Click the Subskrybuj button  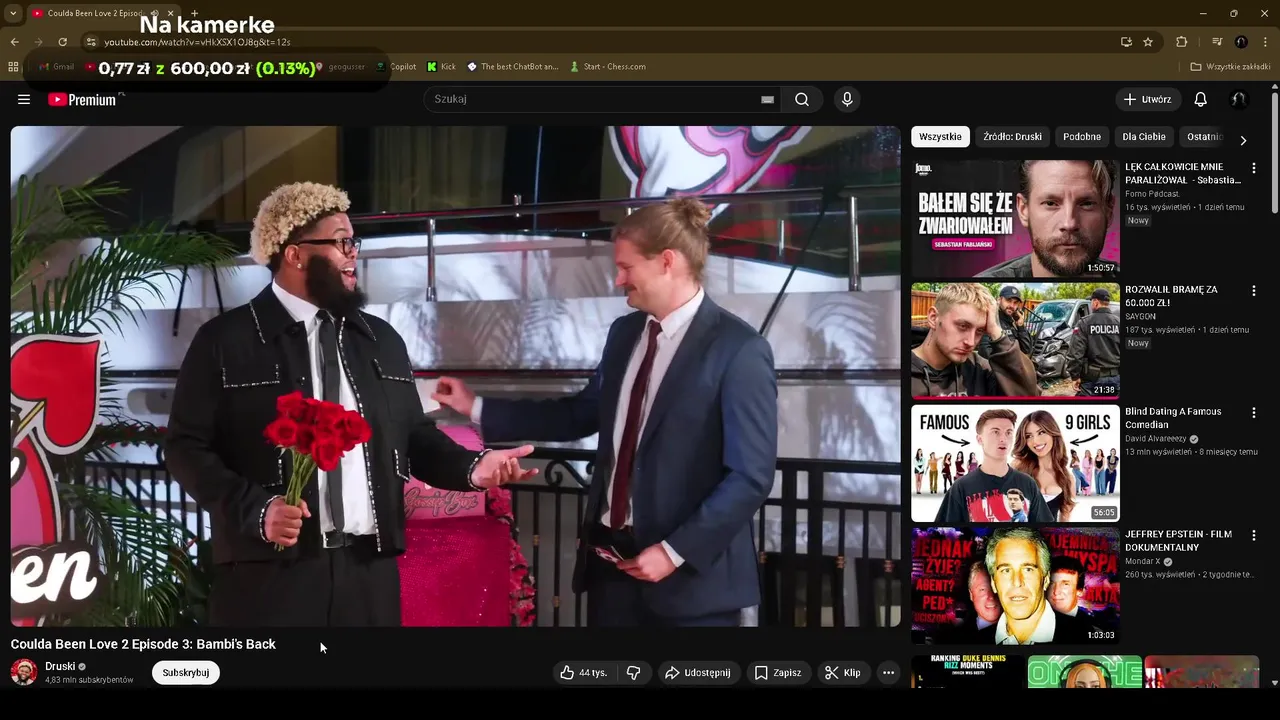[186, 673]
